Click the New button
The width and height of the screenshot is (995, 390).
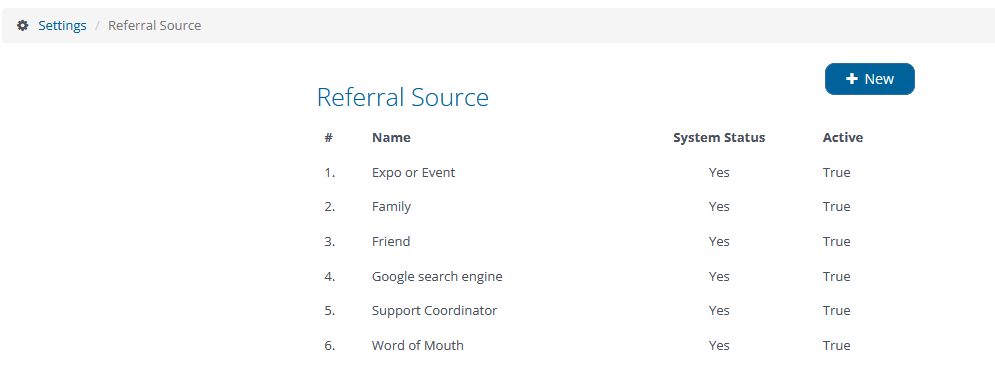point(869,79)
